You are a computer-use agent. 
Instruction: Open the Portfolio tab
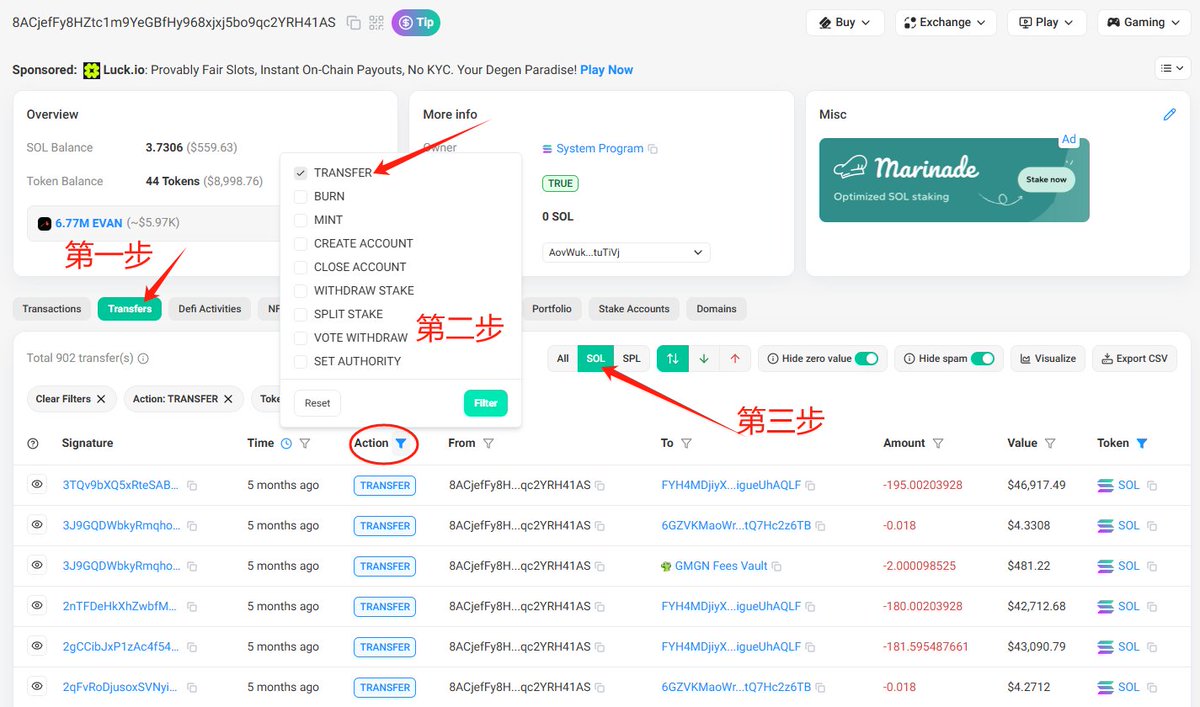[x=552, y=309]
